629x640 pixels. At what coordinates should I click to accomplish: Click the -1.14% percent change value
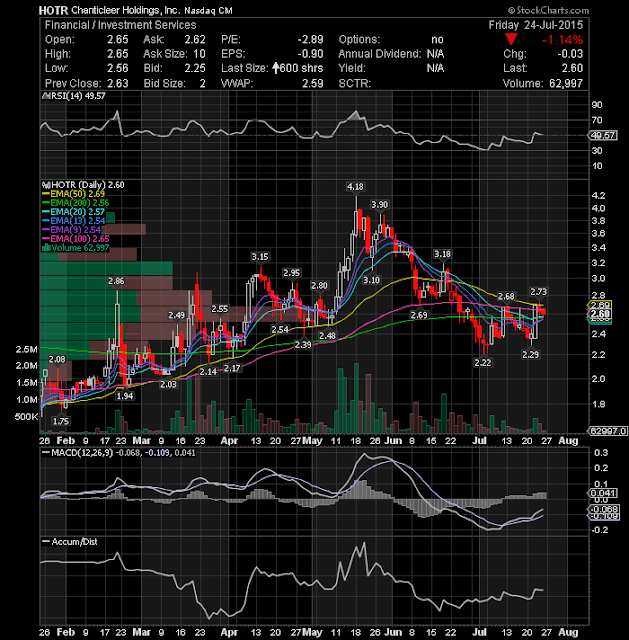point(562,40)
